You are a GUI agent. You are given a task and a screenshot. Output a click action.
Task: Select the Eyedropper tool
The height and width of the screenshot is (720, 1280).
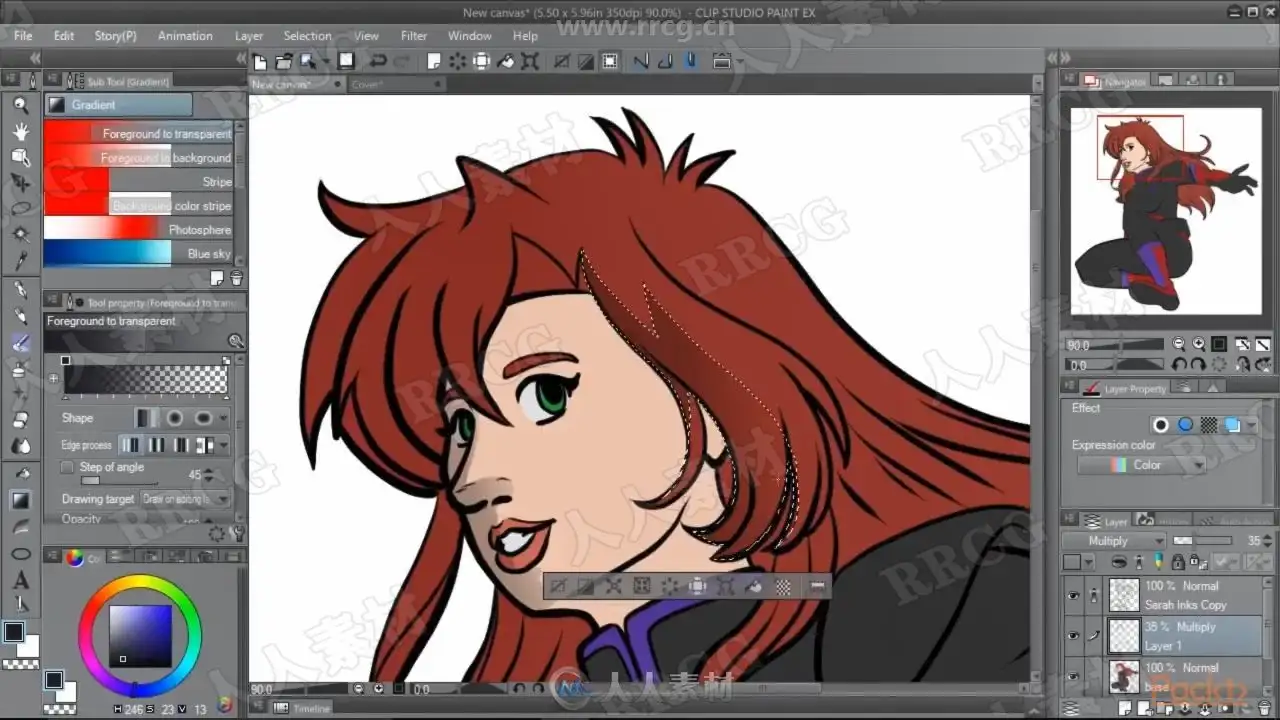(20, 261)
